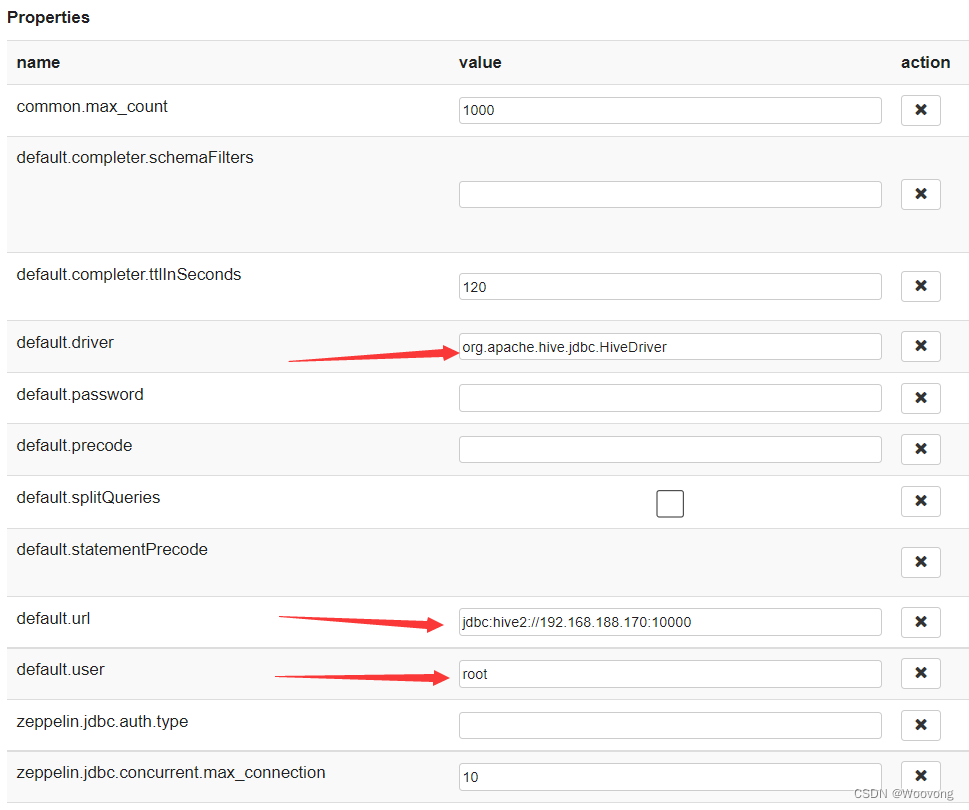Click the default.user field containing root

[669, 673]
